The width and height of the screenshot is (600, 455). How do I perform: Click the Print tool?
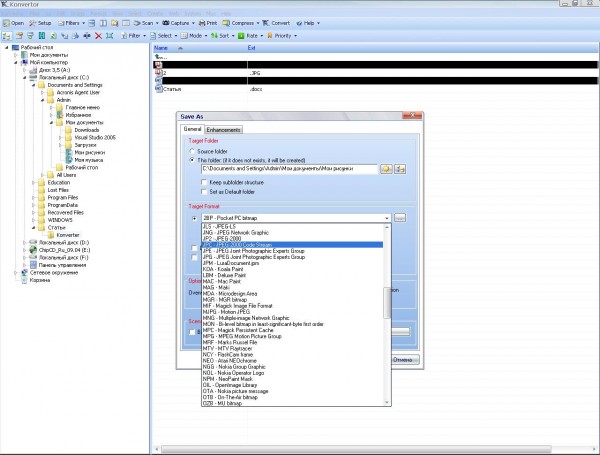[x=208, y=23]
